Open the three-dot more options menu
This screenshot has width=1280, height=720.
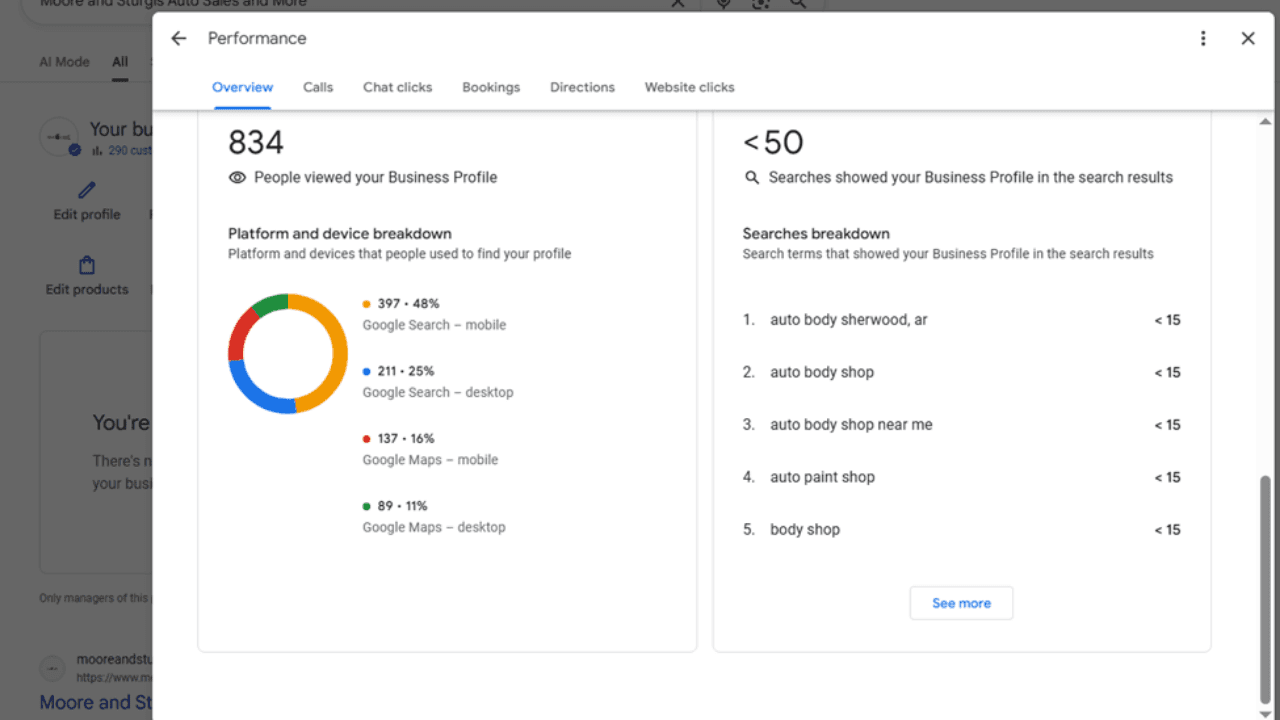[x=1203, y=38]
